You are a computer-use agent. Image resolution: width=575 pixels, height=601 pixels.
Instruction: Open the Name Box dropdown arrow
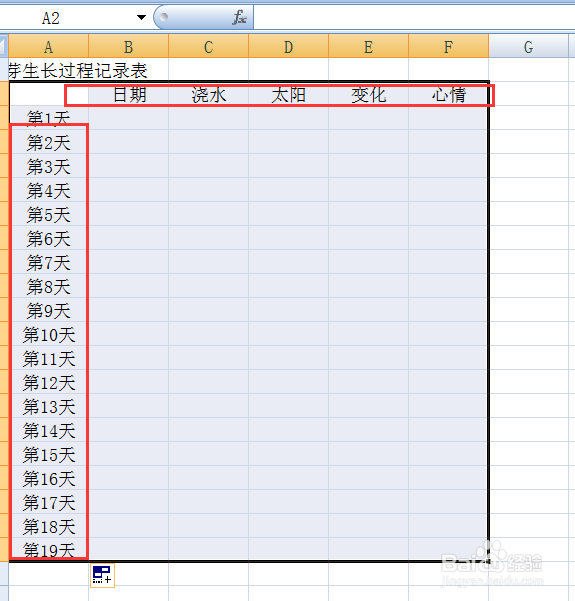(141, 18)
